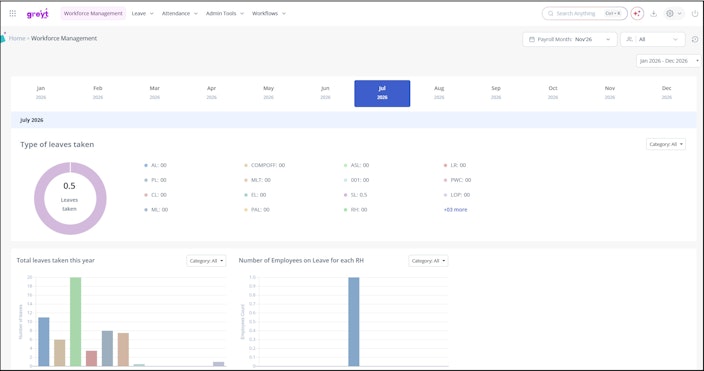The image size is (704, 371).
Task: Select the Aug 2026 month tab
Action: coord(439,93)
